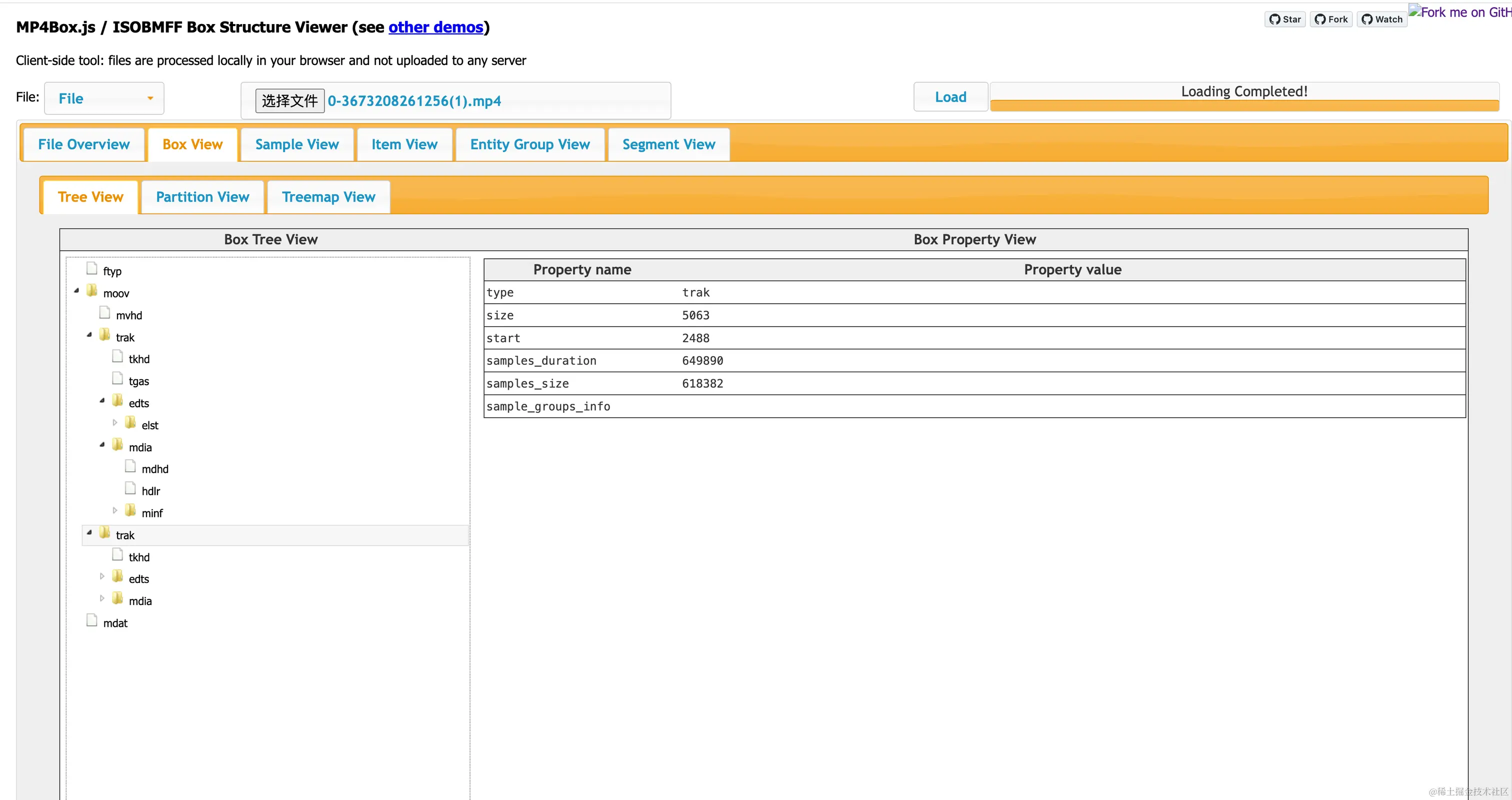1512x800 pixels.
Task: Switch to File Overview tab
Action: coord(84,145)
